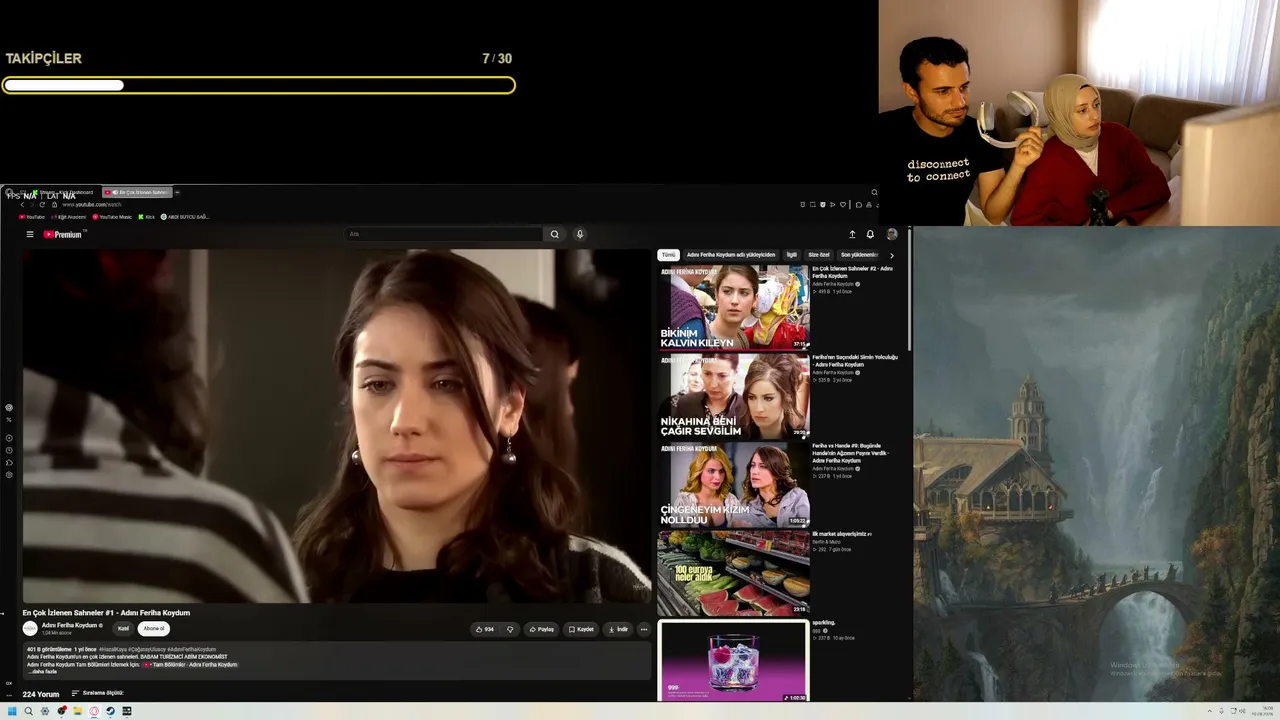Viewport: 1280px width, 720px height.
Task: Select the 'Son yüklenenler' filter chip
Action: (859, 255)
